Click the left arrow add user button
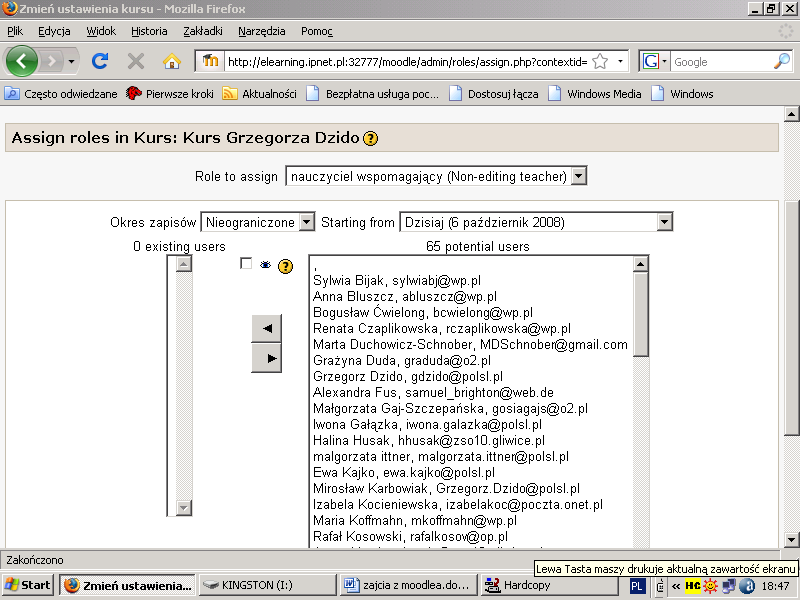 coord(266,329)
